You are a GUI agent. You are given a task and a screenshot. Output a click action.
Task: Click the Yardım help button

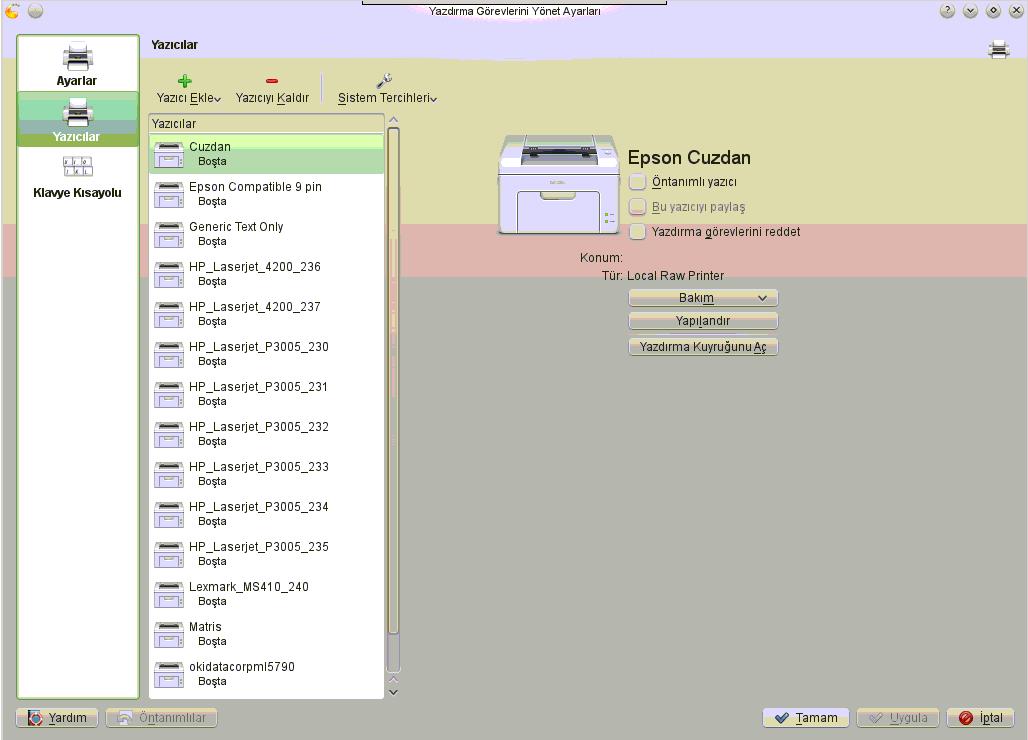(57, 718)
